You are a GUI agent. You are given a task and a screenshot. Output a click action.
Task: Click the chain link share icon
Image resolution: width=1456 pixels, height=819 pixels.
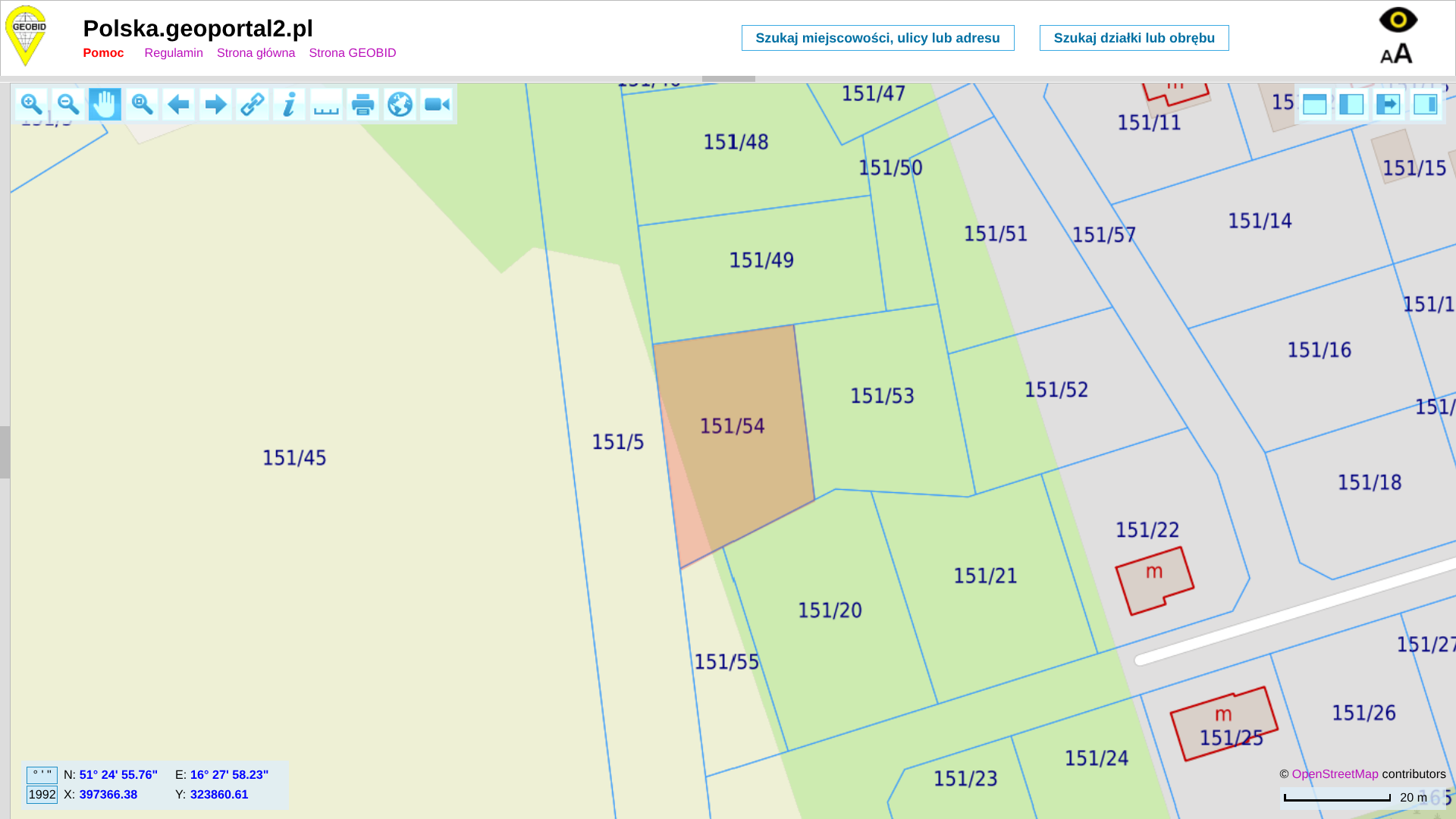coord(253,105)
